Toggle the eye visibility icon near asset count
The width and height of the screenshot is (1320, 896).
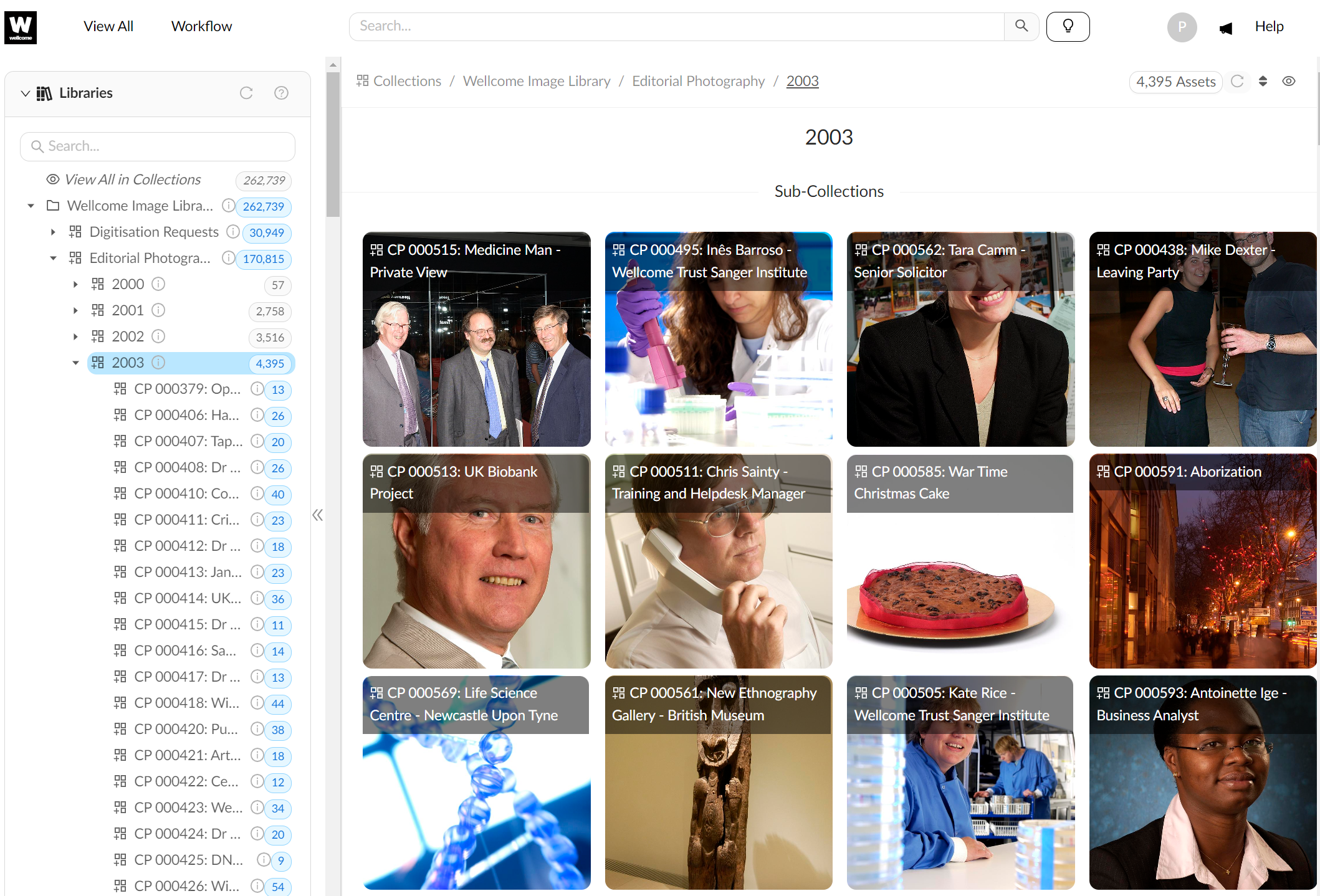coord(1289,81)
